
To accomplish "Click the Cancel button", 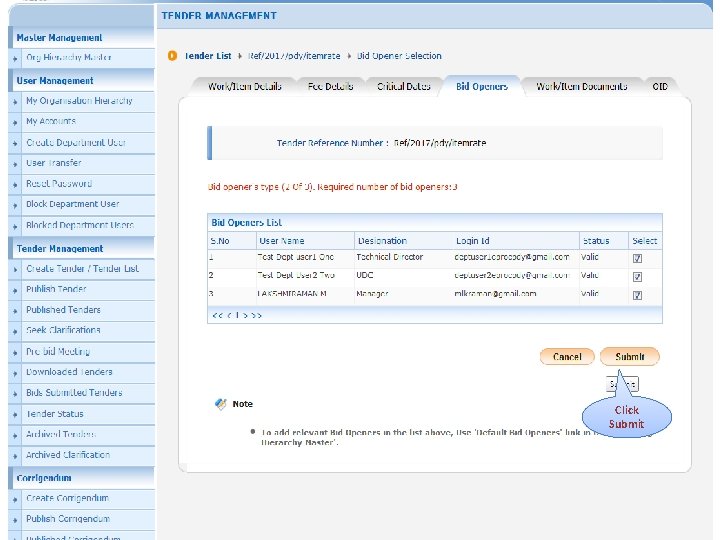I will click(567, 357).
